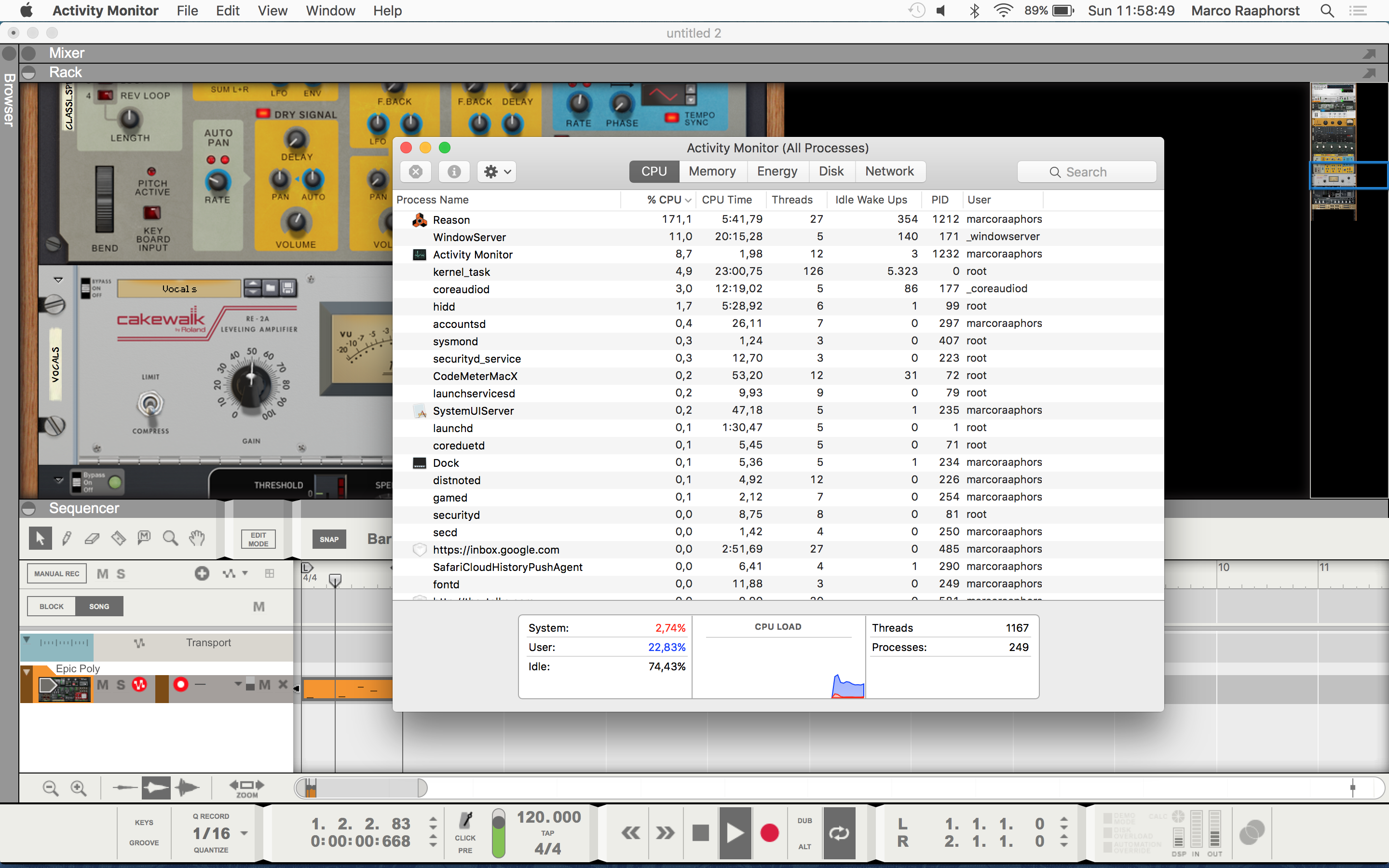Click the Vocals patch browse folder icon

(271, 288)
